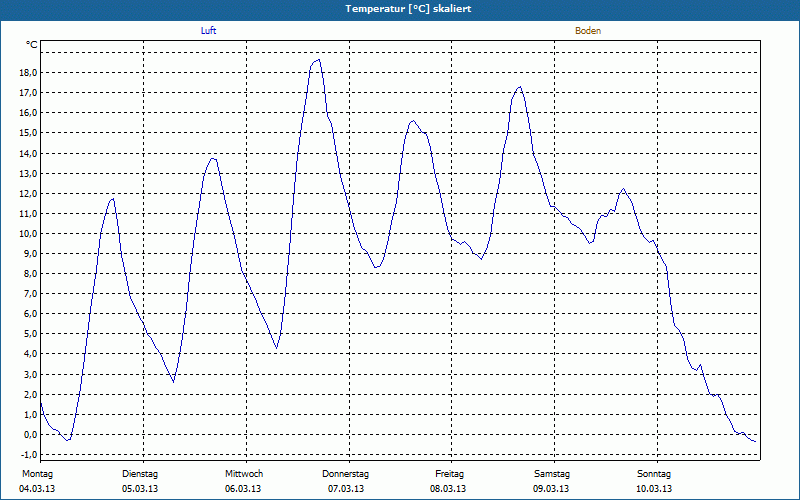Click the '5,0' y-axis value

30,334
